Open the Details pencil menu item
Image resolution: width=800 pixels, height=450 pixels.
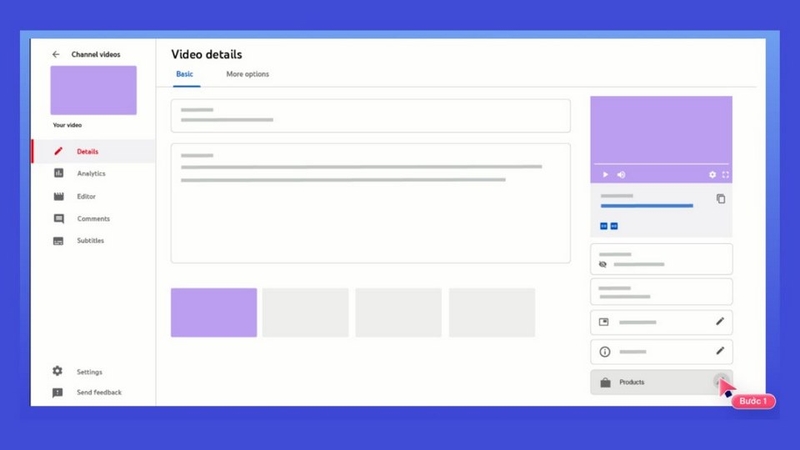point(94,152)
